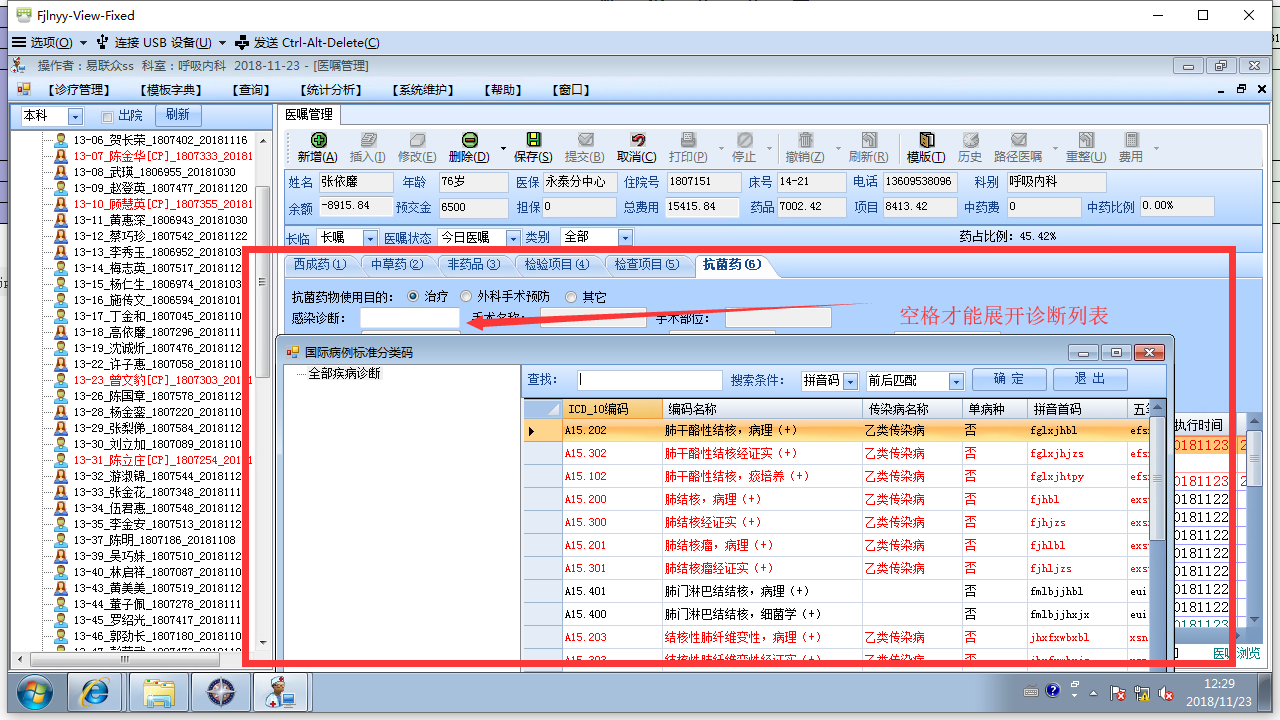
Task: Open the 本科 department dropdown
Action: pyautogui.click(x=75, y=117)
